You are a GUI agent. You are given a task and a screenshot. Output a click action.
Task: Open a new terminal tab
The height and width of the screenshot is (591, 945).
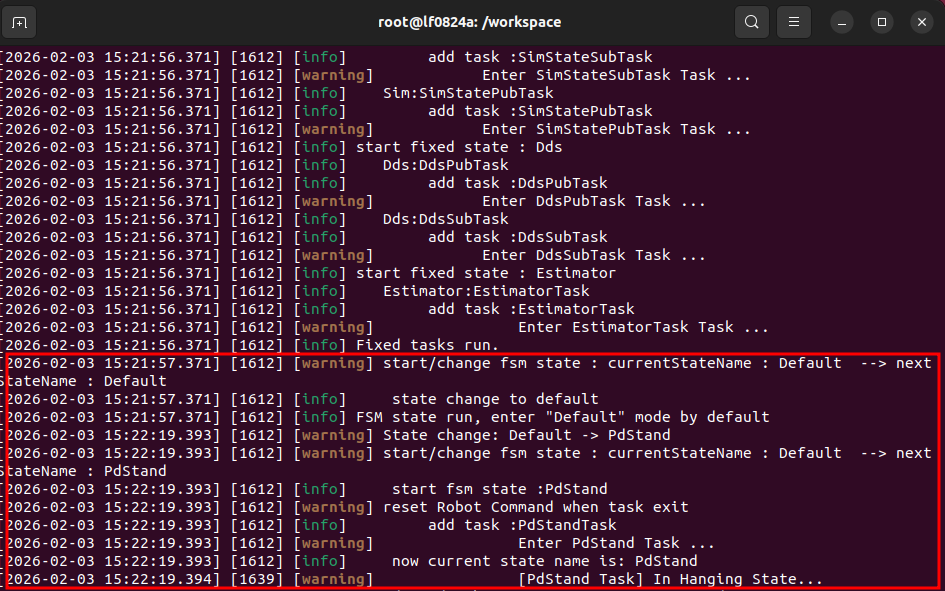[x=21, y=21]
